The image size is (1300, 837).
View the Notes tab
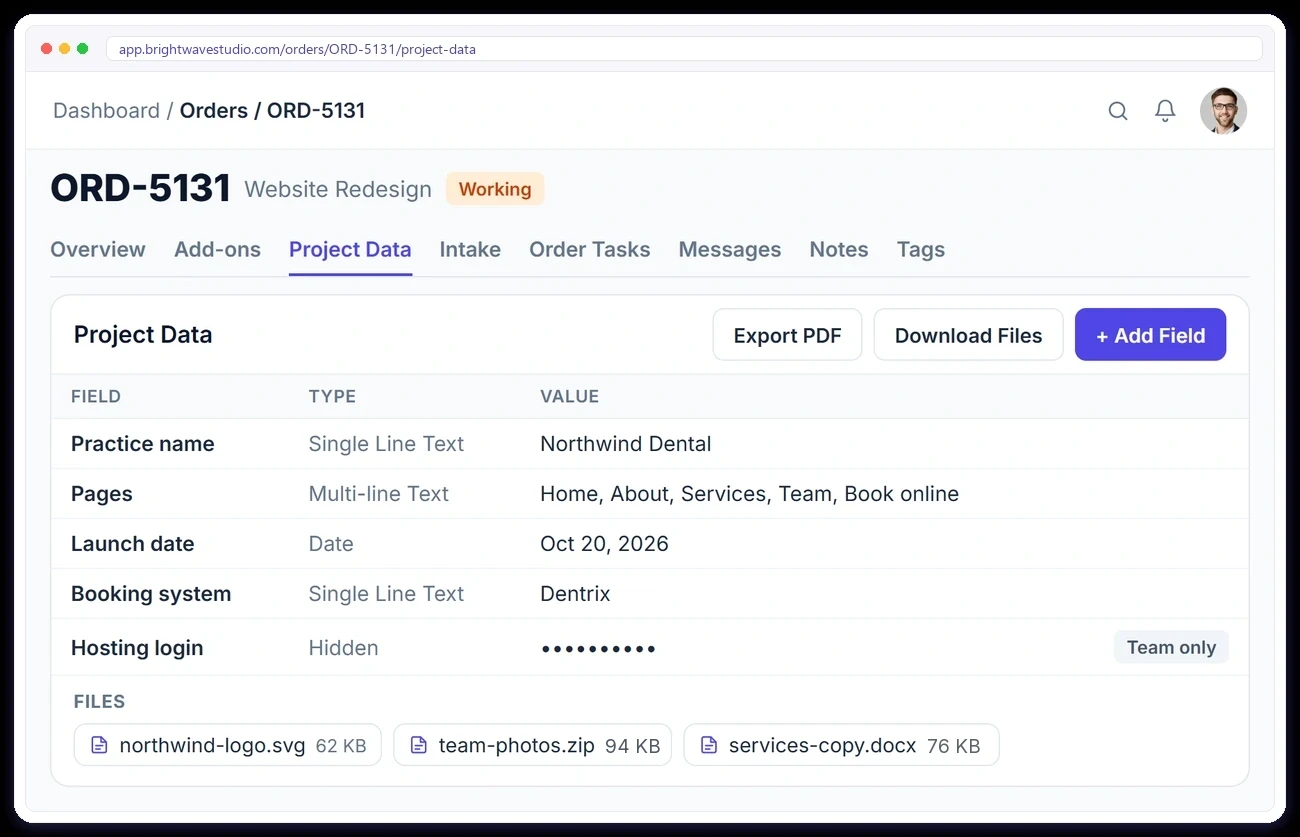(x=839, y=250)
